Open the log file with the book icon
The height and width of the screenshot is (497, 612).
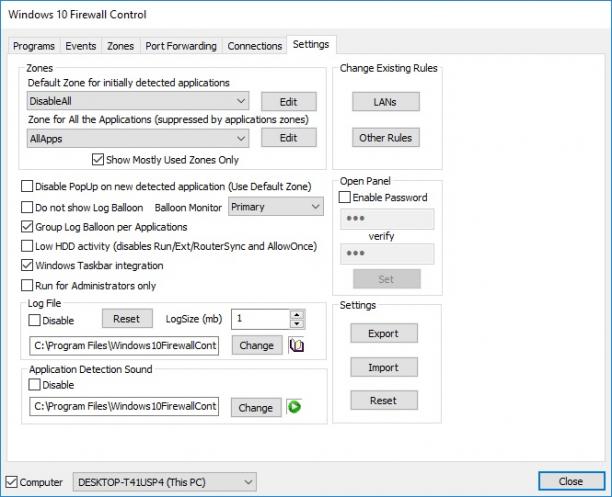click(x=297, y=346)
